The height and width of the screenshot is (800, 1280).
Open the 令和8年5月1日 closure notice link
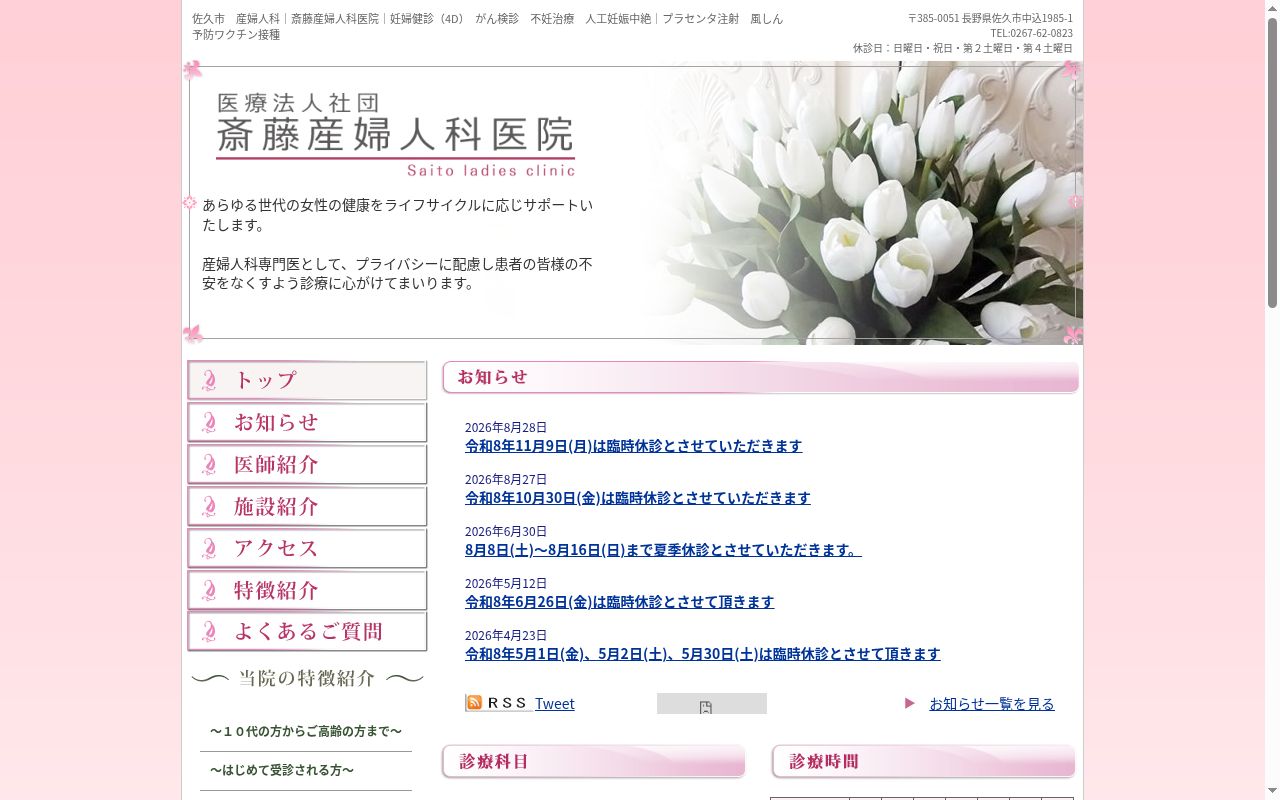click(x=702, y=654)
